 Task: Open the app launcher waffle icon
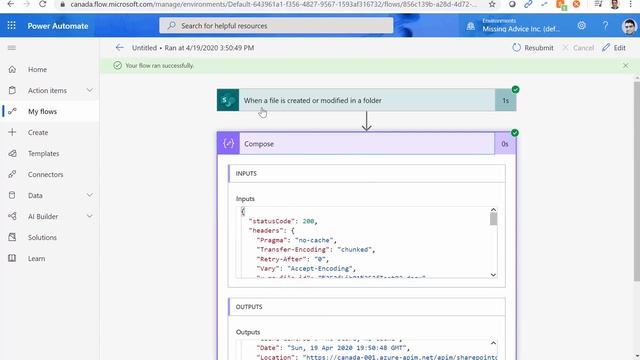point(11,25)
